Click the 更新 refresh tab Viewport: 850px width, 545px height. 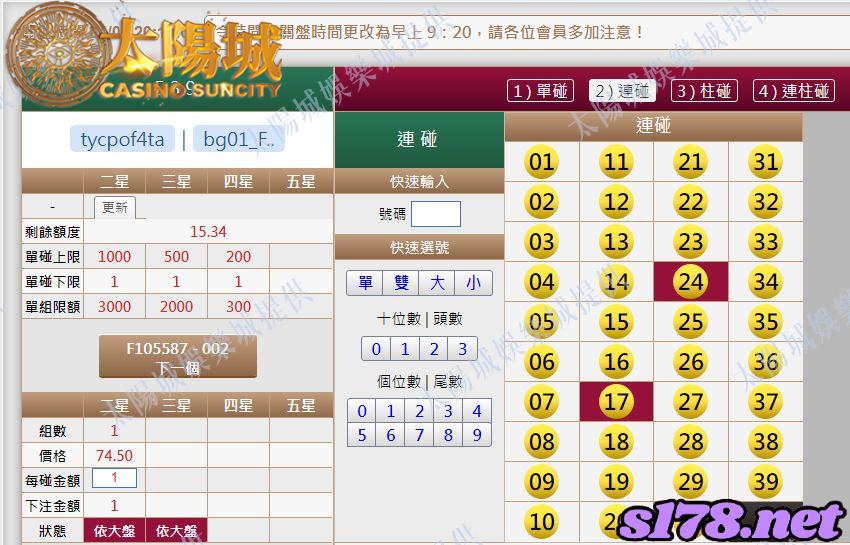point(115,208)
